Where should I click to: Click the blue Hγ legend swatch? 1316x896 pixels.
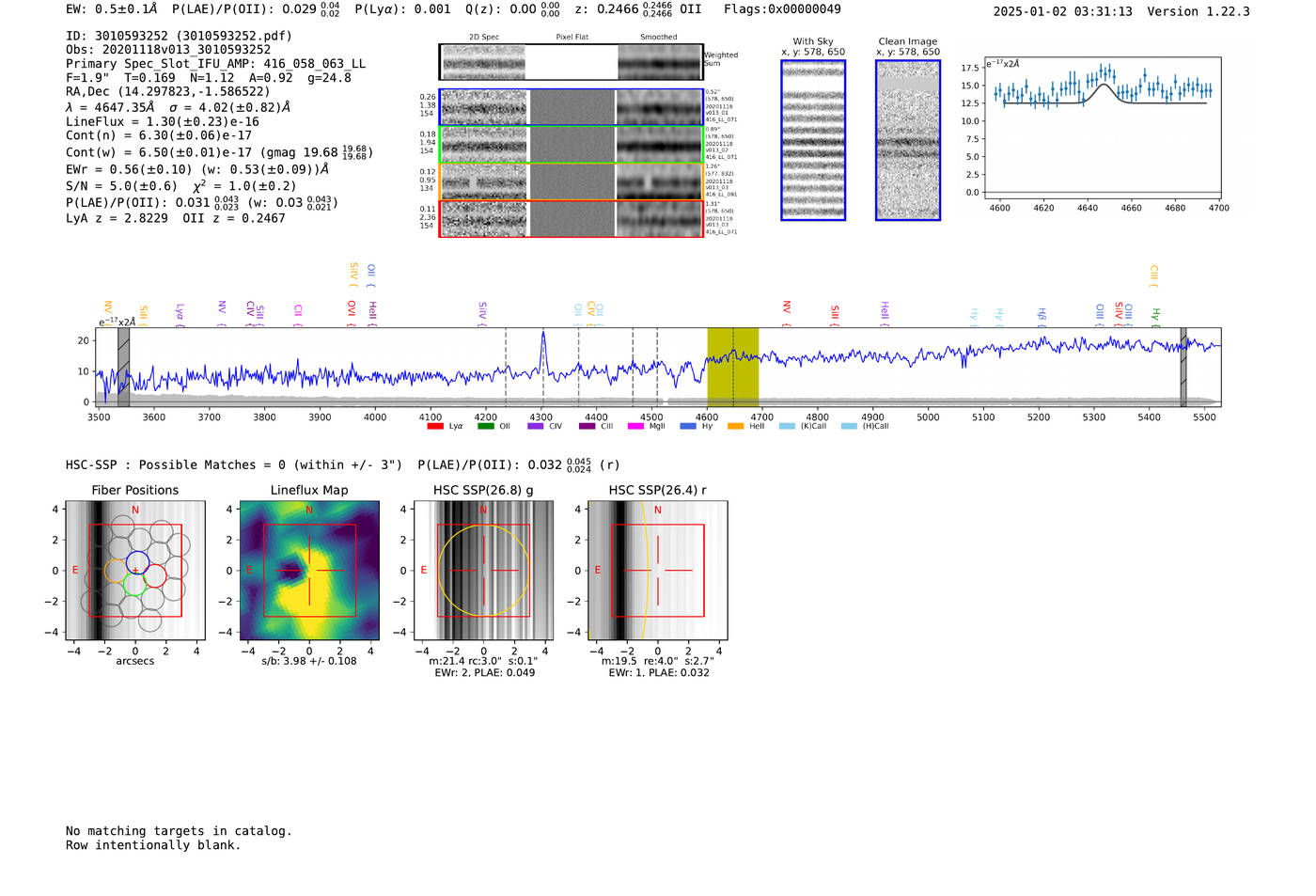(688, 426)
